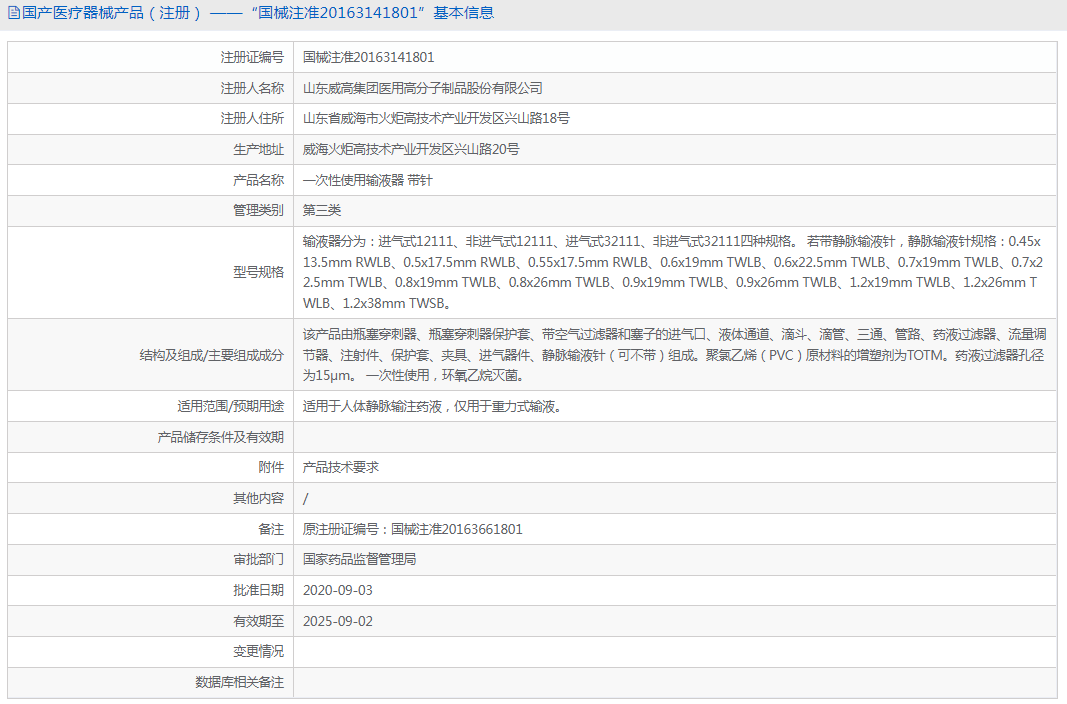The image size is (1067, 704).
Task: Click management class value 第三类
Action: tap(322, 210)
